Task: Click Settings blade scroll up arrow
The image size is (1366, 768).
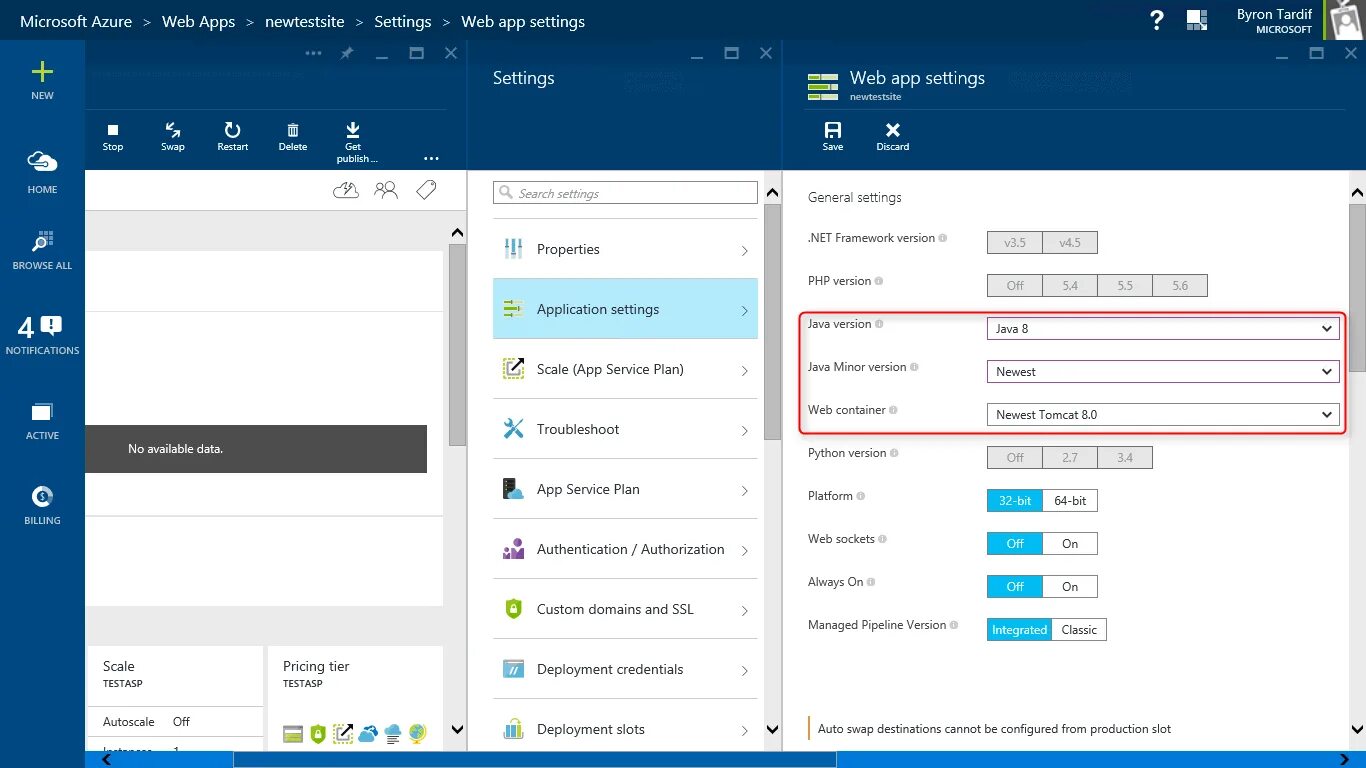Action: (772, 192)
